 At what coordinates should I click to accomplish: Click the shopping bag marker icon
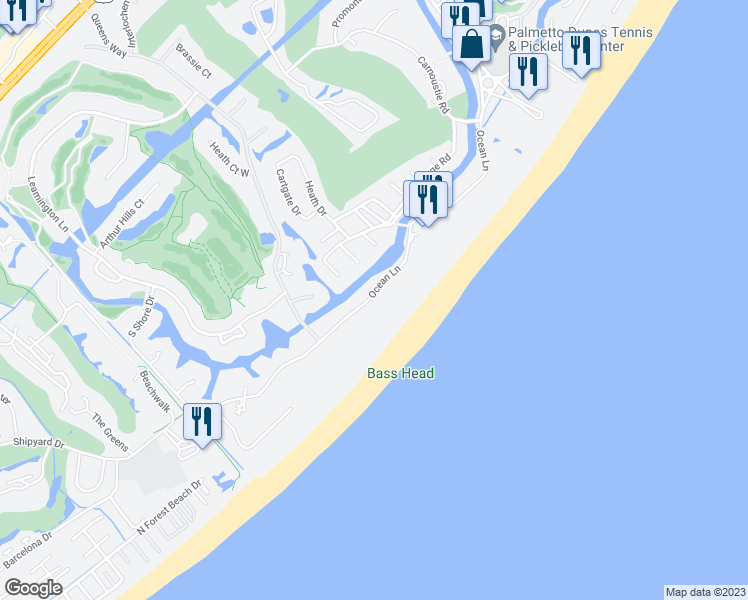click(x=471, y=44)
